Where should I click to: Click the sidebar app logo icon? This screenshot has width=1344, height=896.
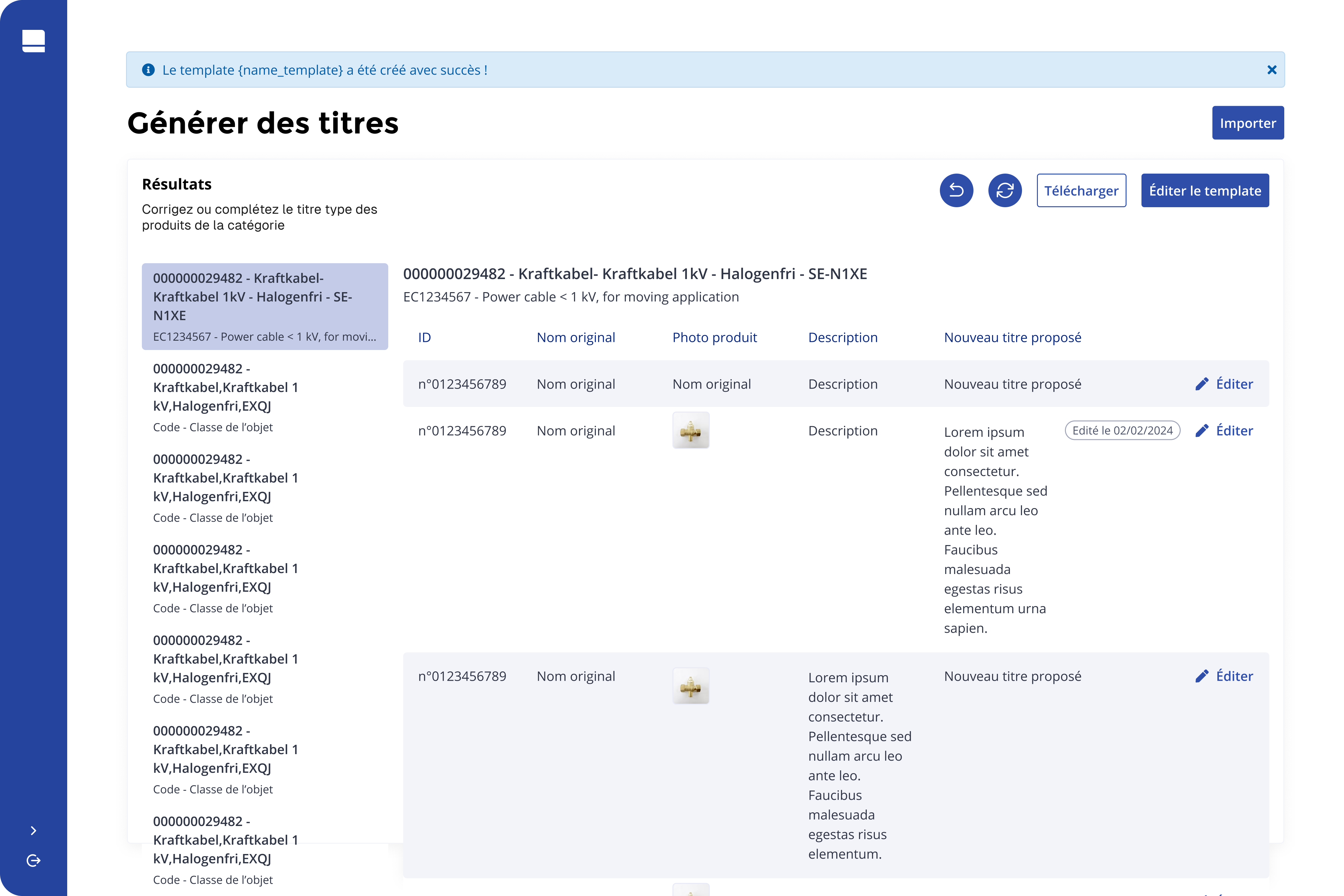click(x=33, y=41)
